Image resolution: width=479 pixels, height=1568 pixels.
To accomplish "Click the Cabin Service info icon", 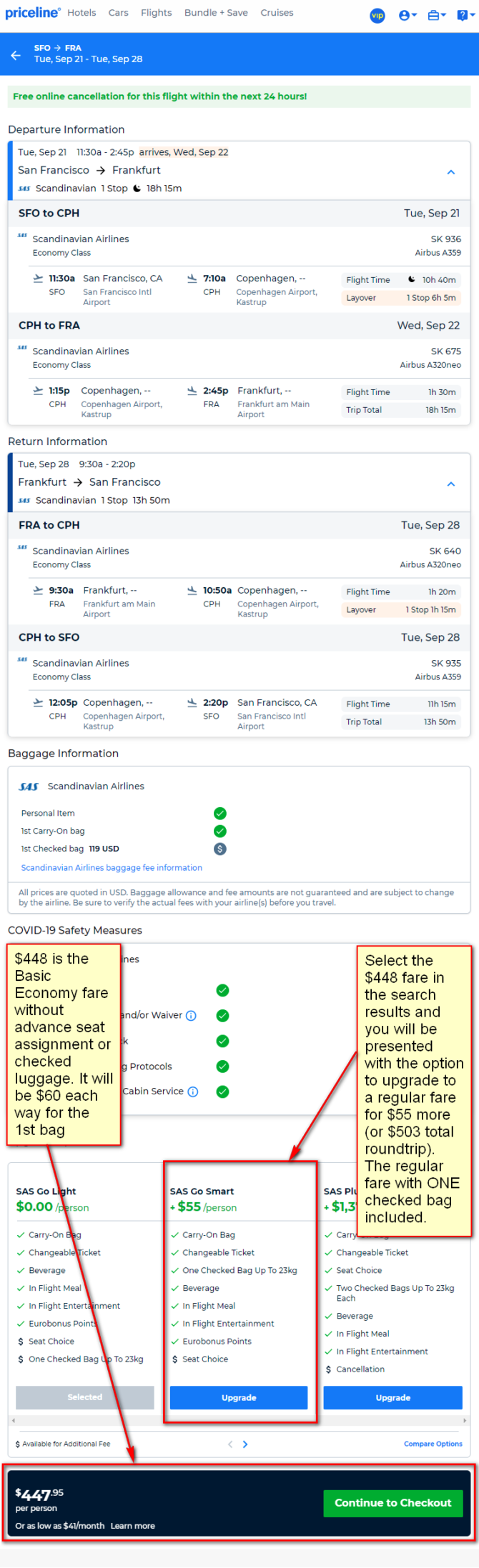I will pos(193,1092).
